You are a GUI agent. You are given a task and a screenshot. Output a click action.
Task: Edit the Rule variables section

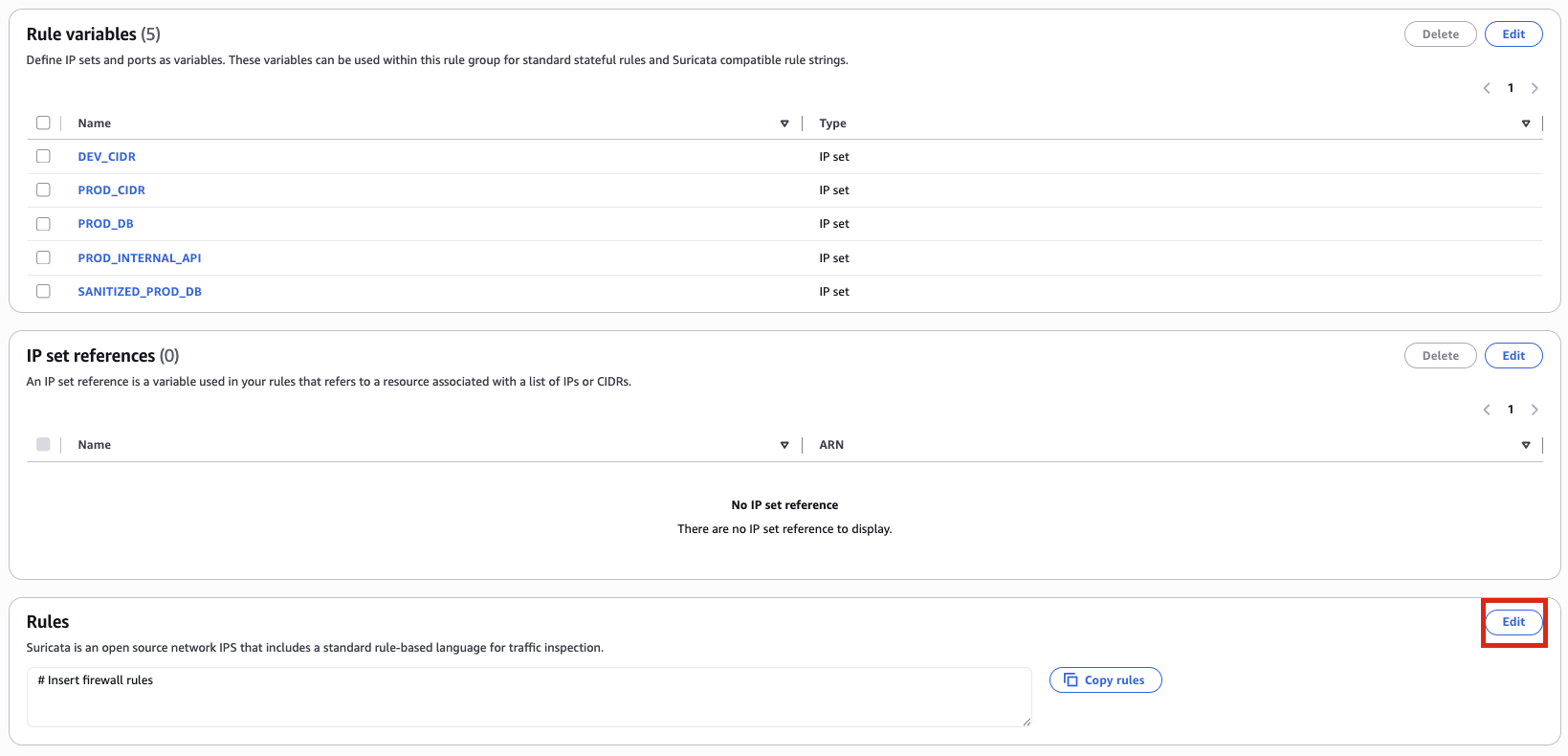tap(1513, 34)
